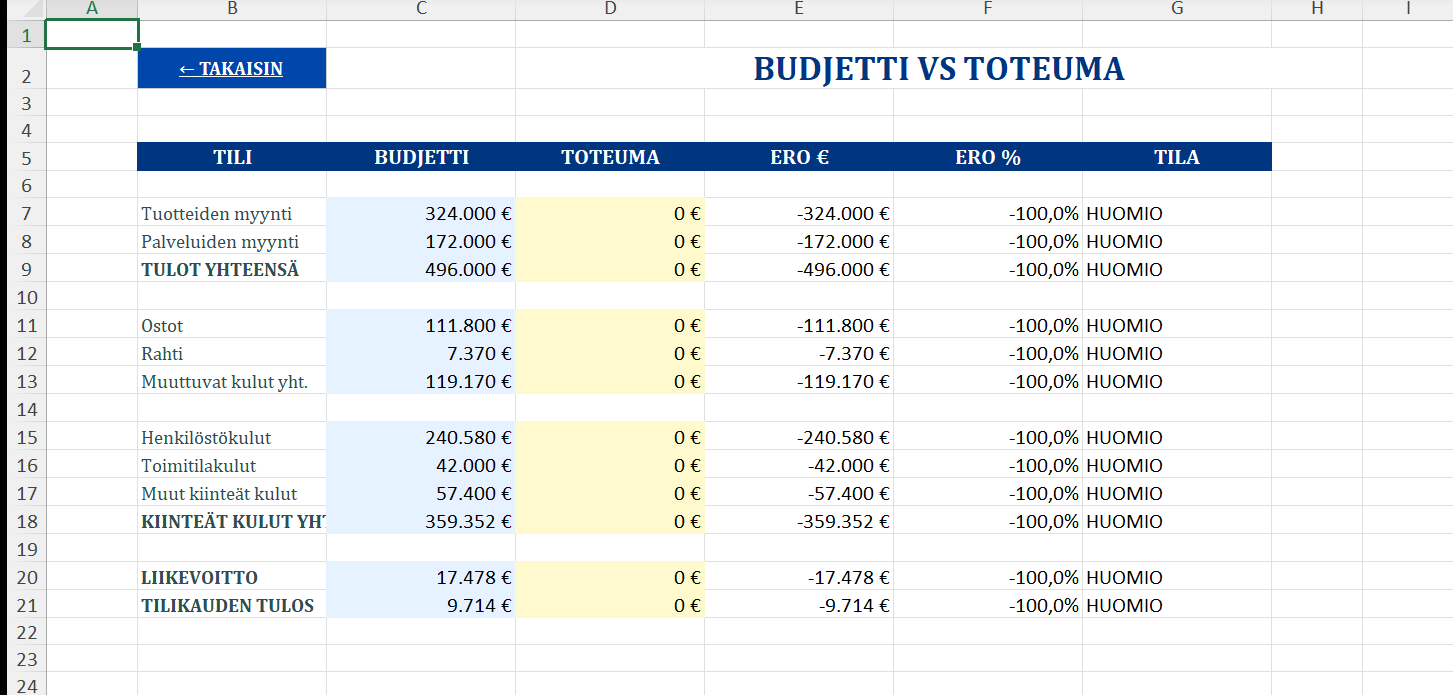Screen dimensions: 1453x695
Task: Click the select-all corner of the sheet
Action: pos(22,9)
